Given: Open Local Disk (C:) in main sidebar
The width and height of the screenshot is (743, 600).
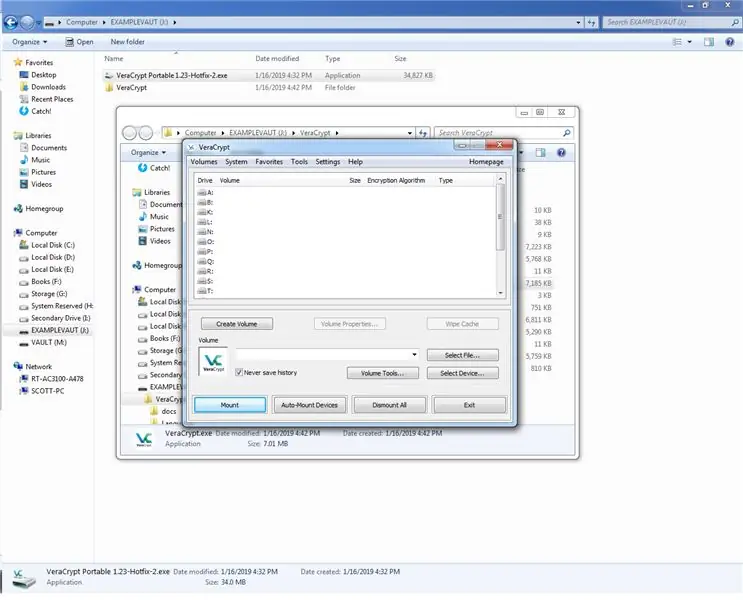Looking at the screenshot, I should [53, 245].
